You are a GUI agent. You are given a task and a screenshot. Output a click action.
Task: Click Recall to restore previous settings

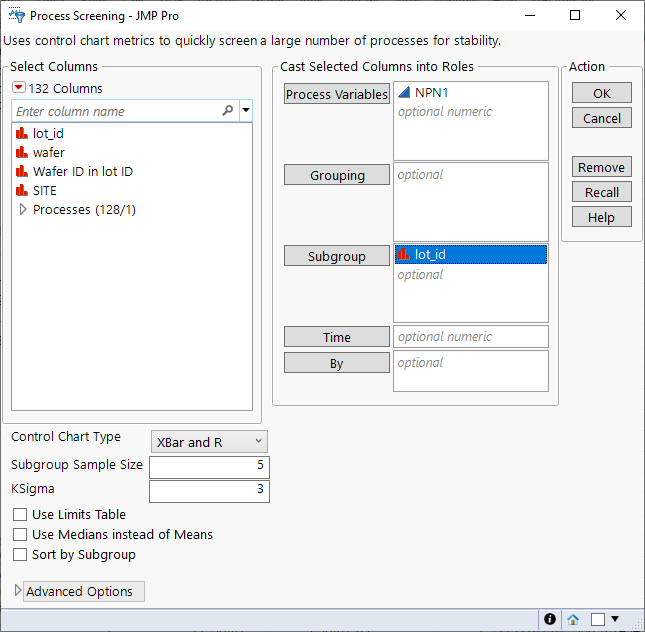[x=601, y=192]
